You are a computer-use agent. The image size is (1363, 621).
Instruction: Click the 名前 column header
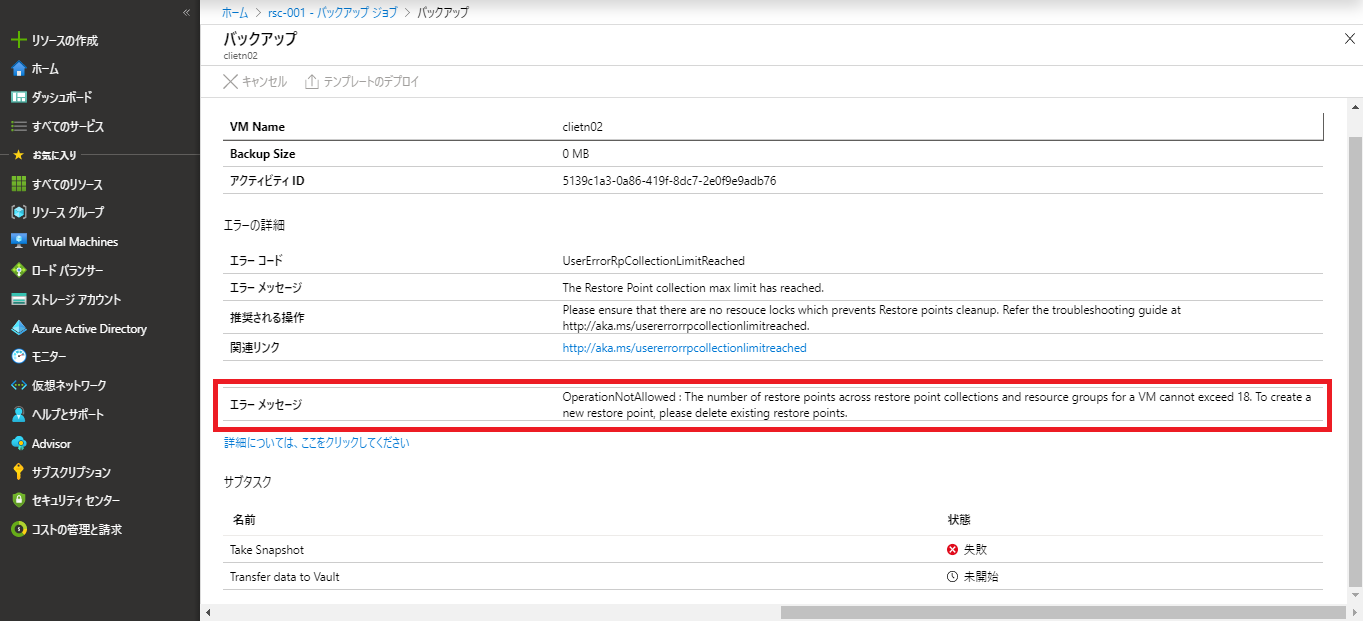point(244,520)
